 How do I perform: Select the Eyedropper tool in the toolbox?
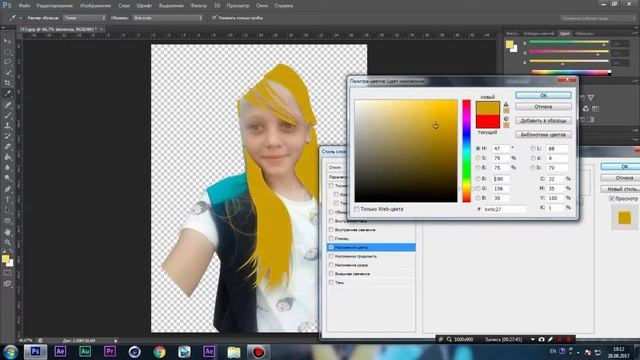tap(7, 93)
